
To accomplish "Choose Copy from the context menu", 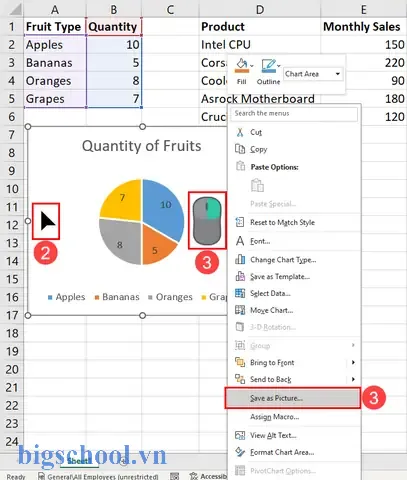I will coord(259,149).
